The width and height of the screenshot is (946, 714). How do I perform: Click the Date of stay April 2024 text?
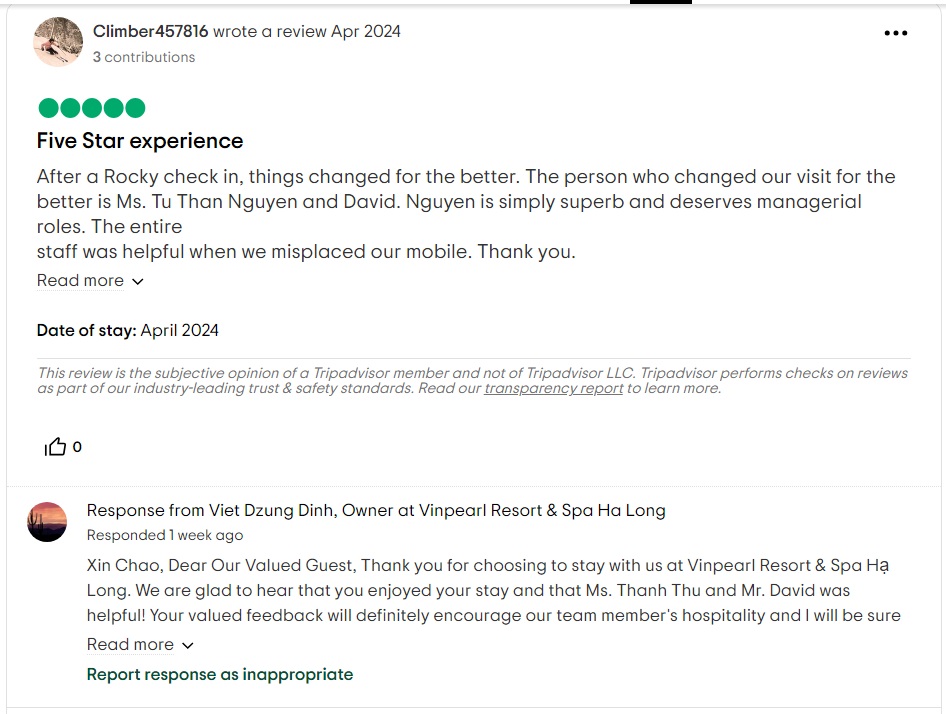[x=128, y=330]
